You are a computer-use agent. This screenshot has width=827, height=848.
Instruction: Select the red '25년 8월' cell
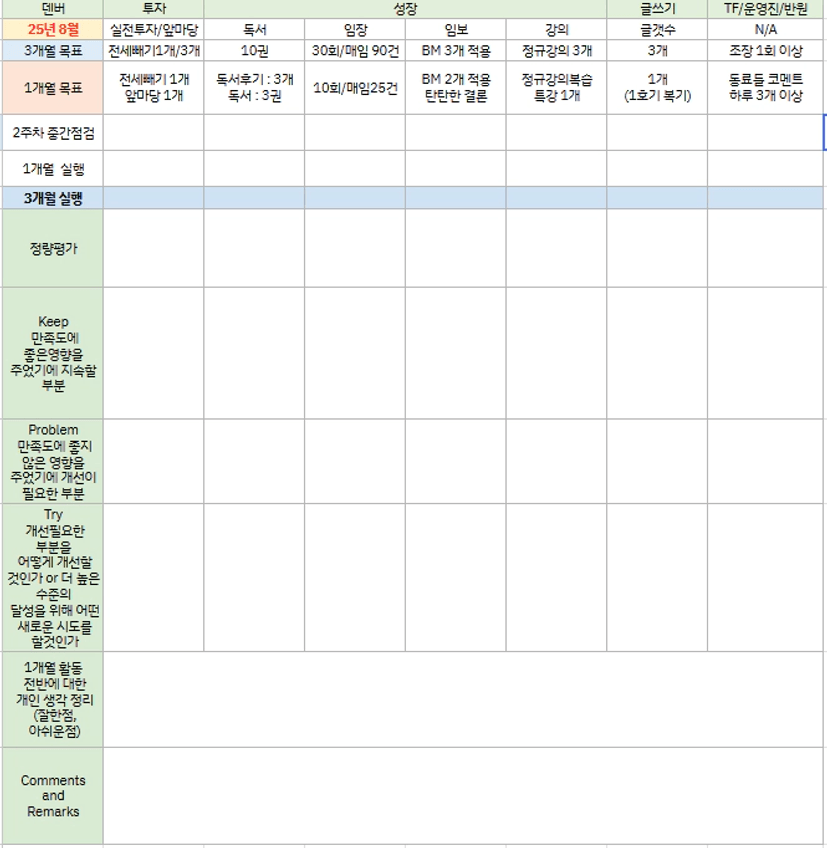click(x=52, y=29)
